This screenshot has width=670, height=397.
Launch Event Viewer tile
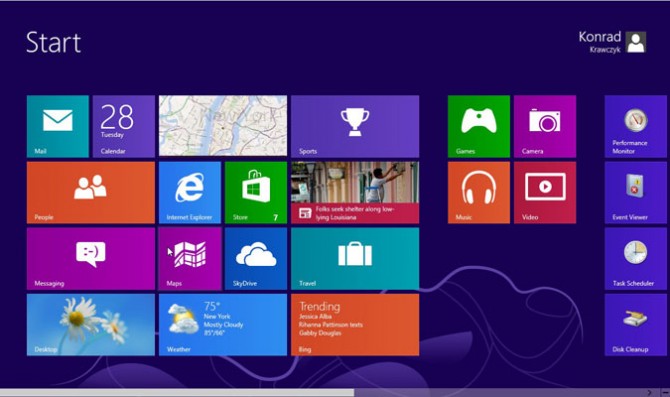pyautogui.click(x=636, y=193)
